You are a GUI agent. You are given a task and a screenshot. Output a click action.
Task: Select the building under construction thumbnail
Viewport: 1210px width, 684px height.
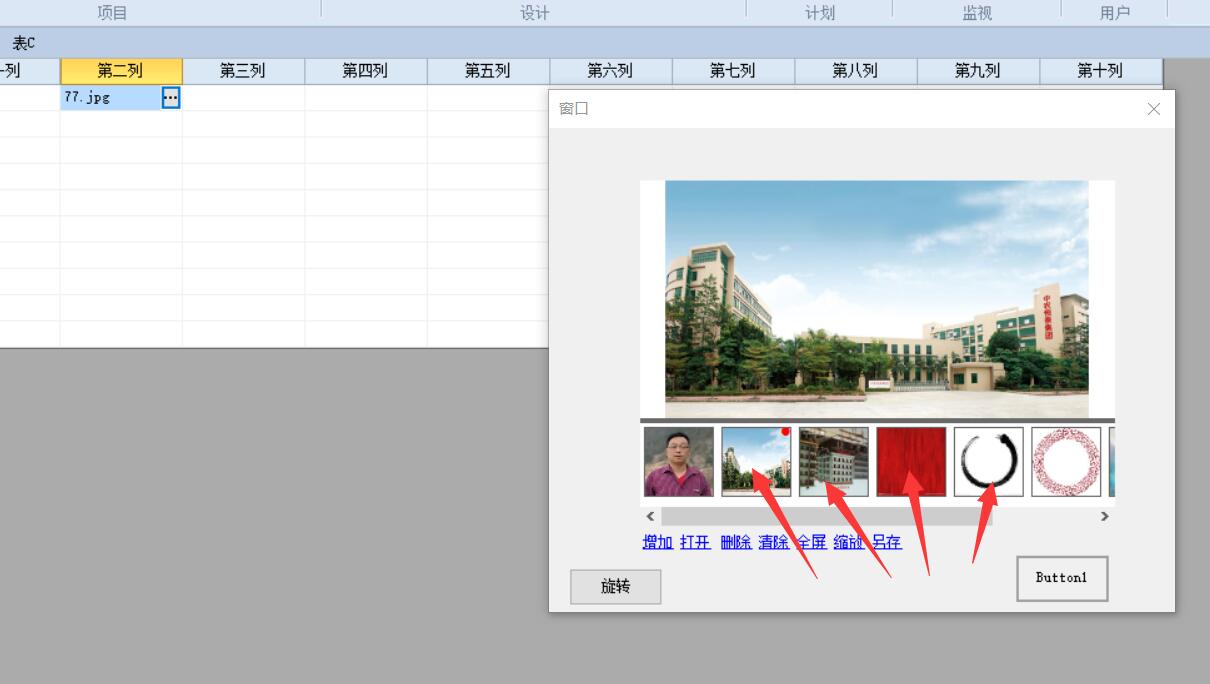tap(833, 462)
